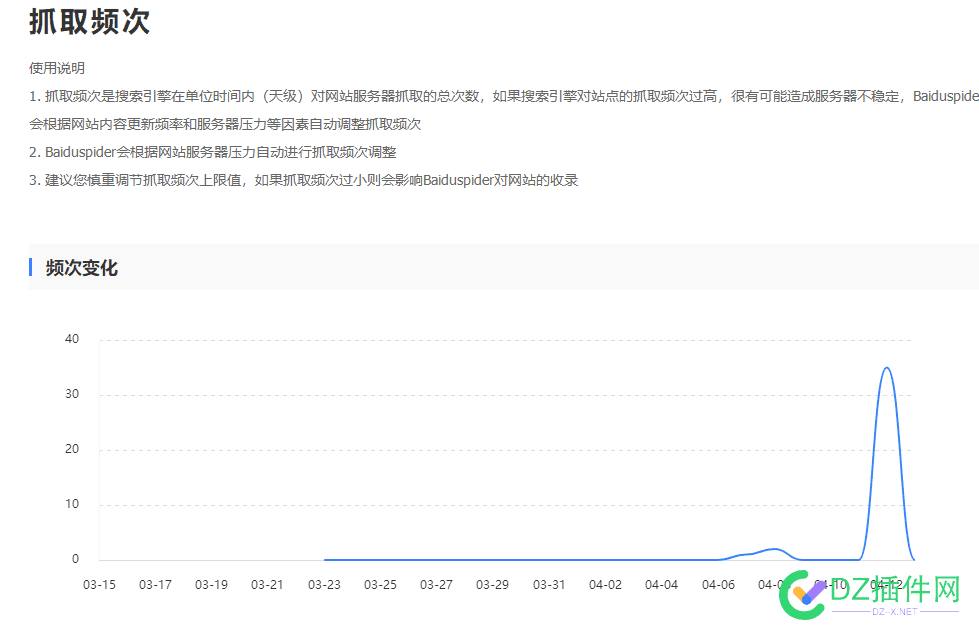Click the y-axis label 30
Screen dimensions: 979x635
(x=72, y=394)
